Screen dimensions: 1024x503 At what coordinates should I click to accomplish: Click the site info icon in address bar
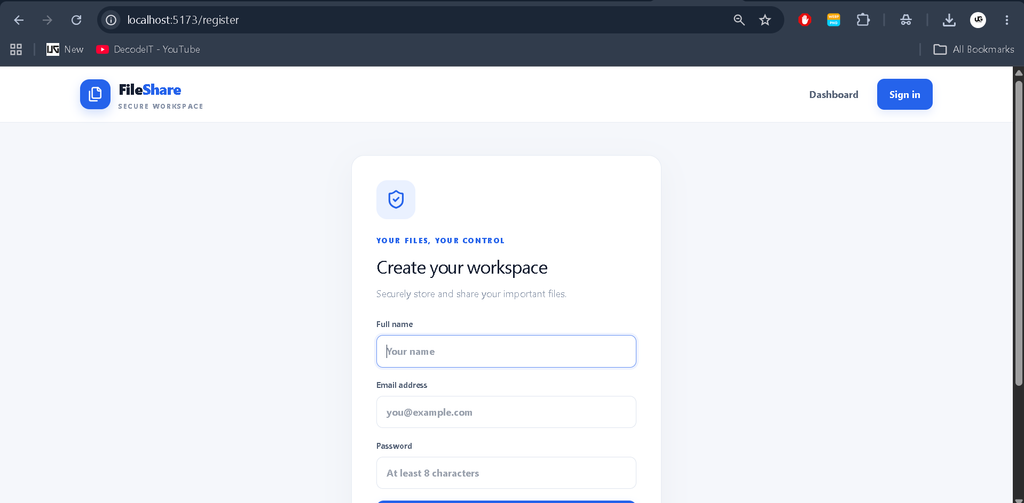(112, 20)
